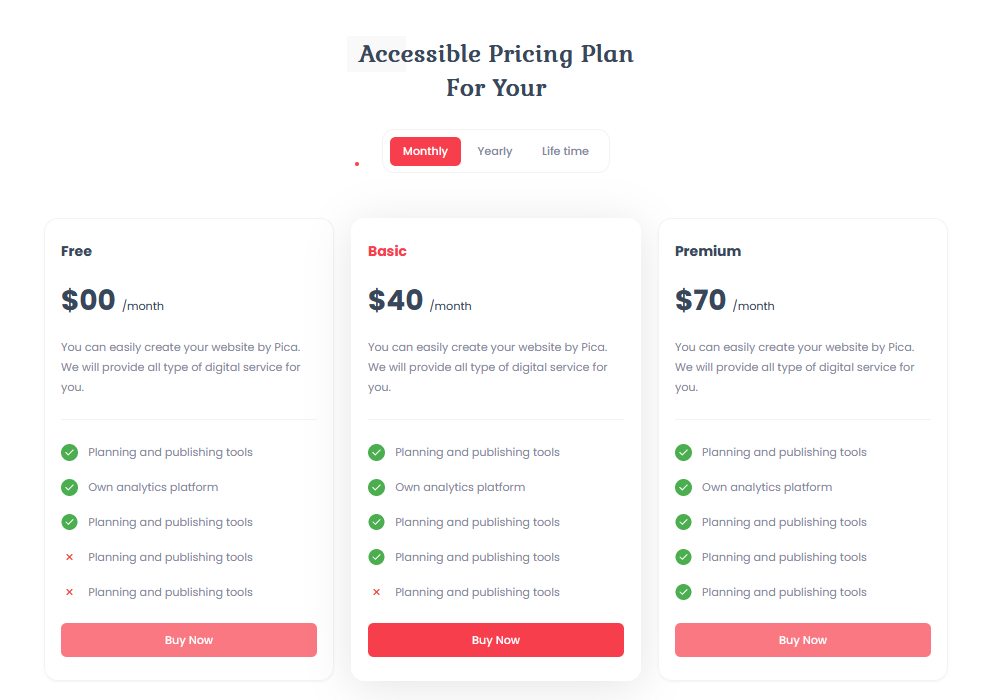The width and height of the screenshot is (1001, 700).
Task: Click the first green check icon in the Basic plan
Action: coord(376,452)
